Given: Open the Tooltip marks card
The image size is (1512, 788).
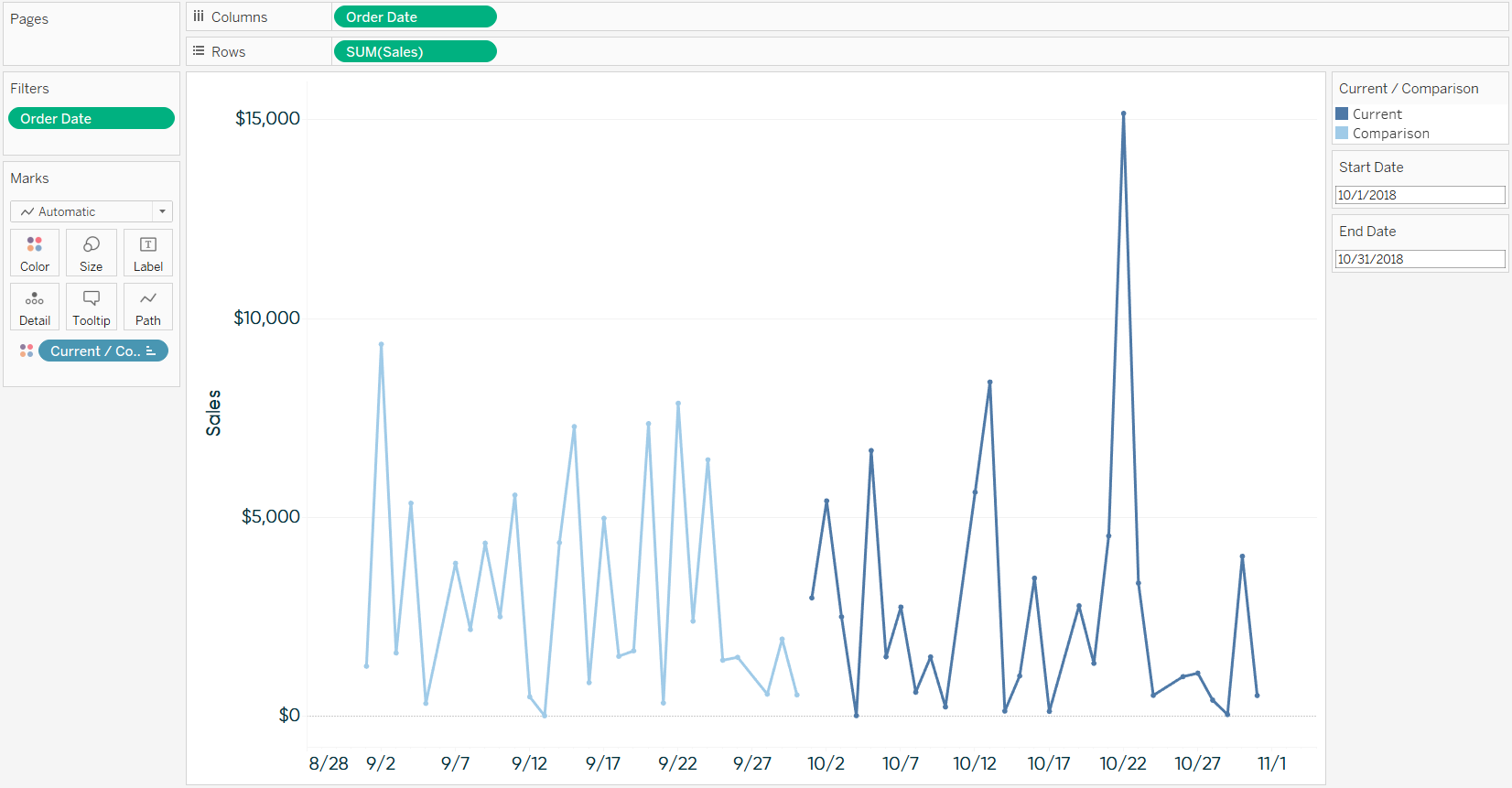Looking at the screenshot, I should click(92, 307).
